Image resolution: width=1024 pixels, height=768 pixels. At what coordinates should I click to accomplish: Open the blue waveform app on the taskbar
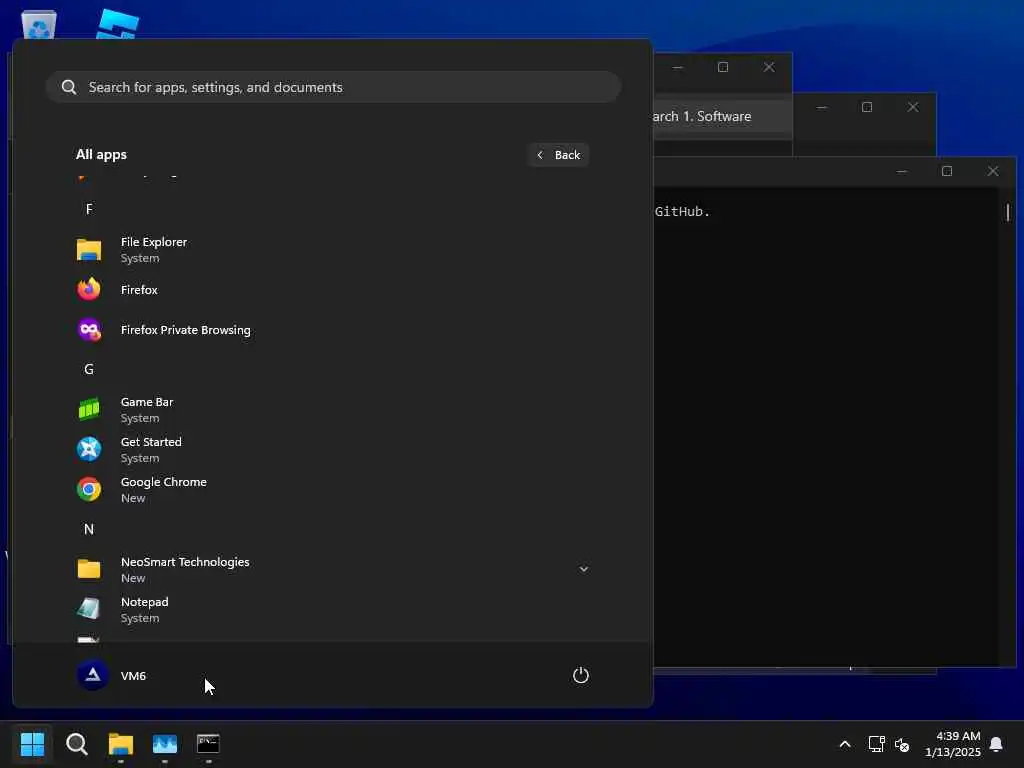click(165, 744)
